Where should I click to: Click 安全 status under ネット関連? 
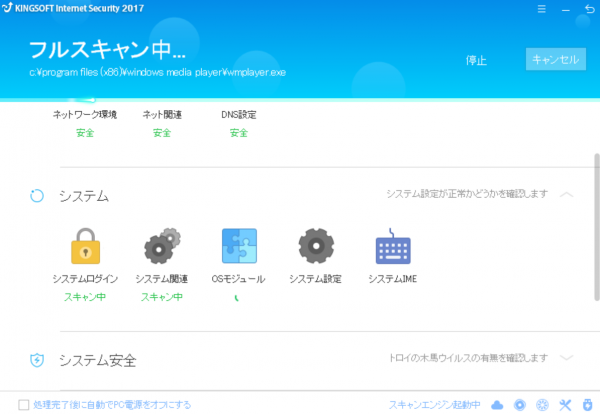pos(162,133)
